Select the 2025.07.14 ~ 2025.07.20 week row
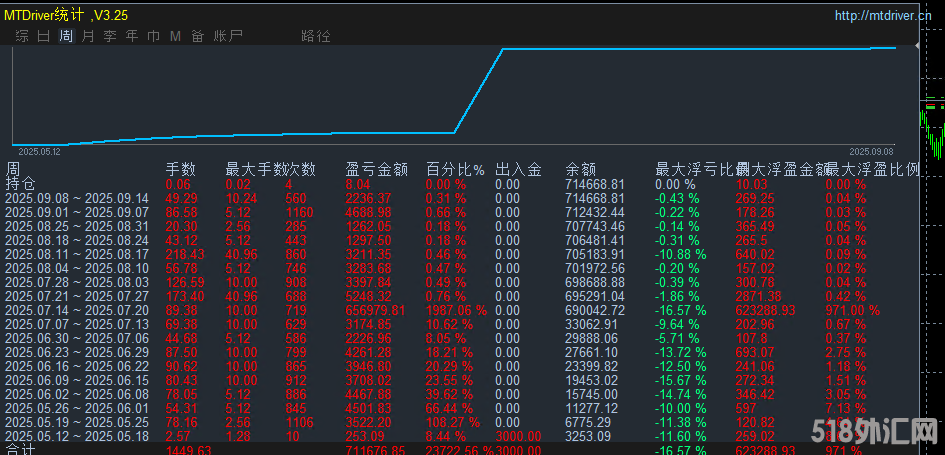 point(76,311)
